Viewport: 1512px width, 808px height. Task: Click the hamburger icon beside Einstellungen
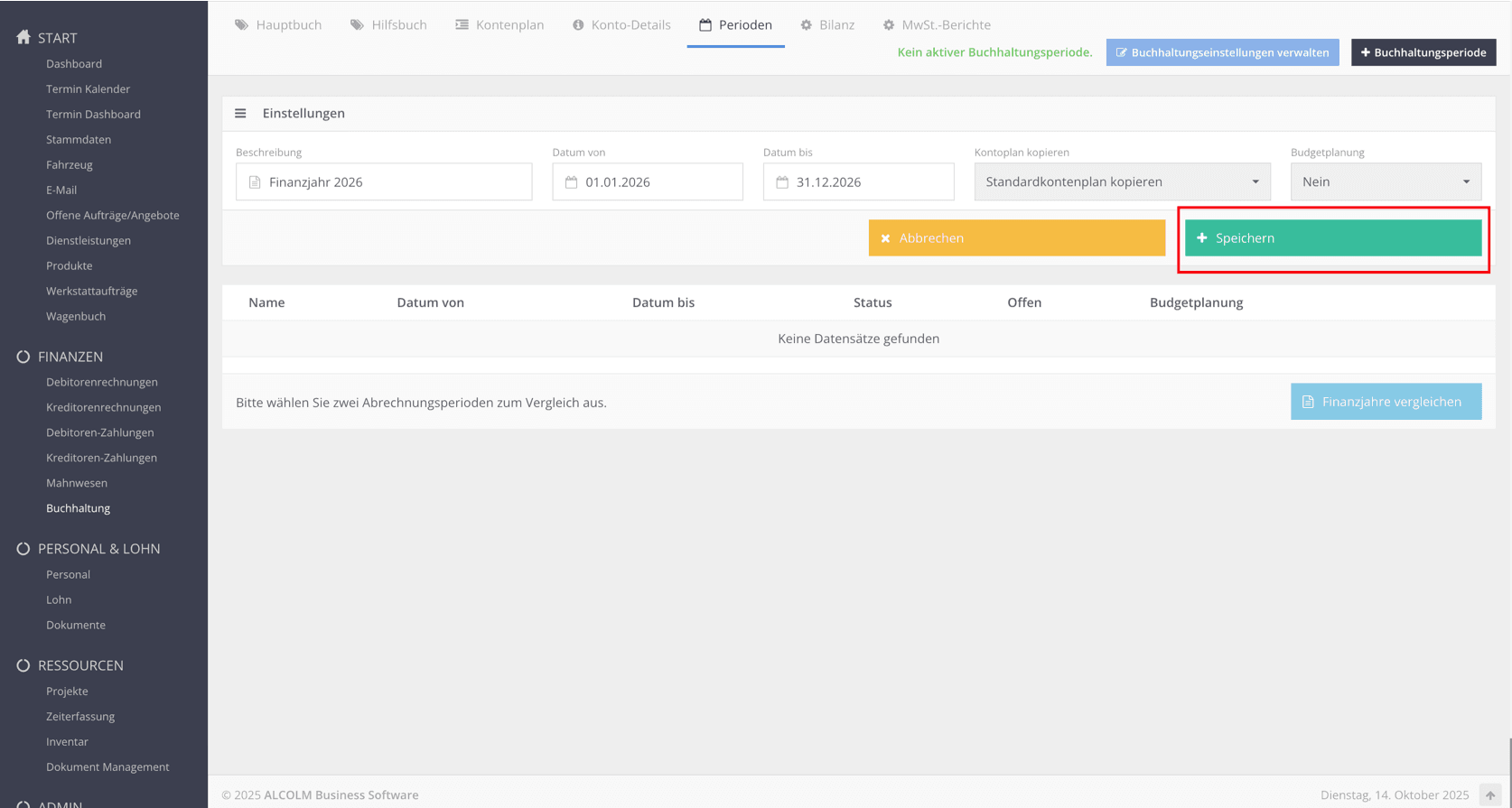[240, 113]
